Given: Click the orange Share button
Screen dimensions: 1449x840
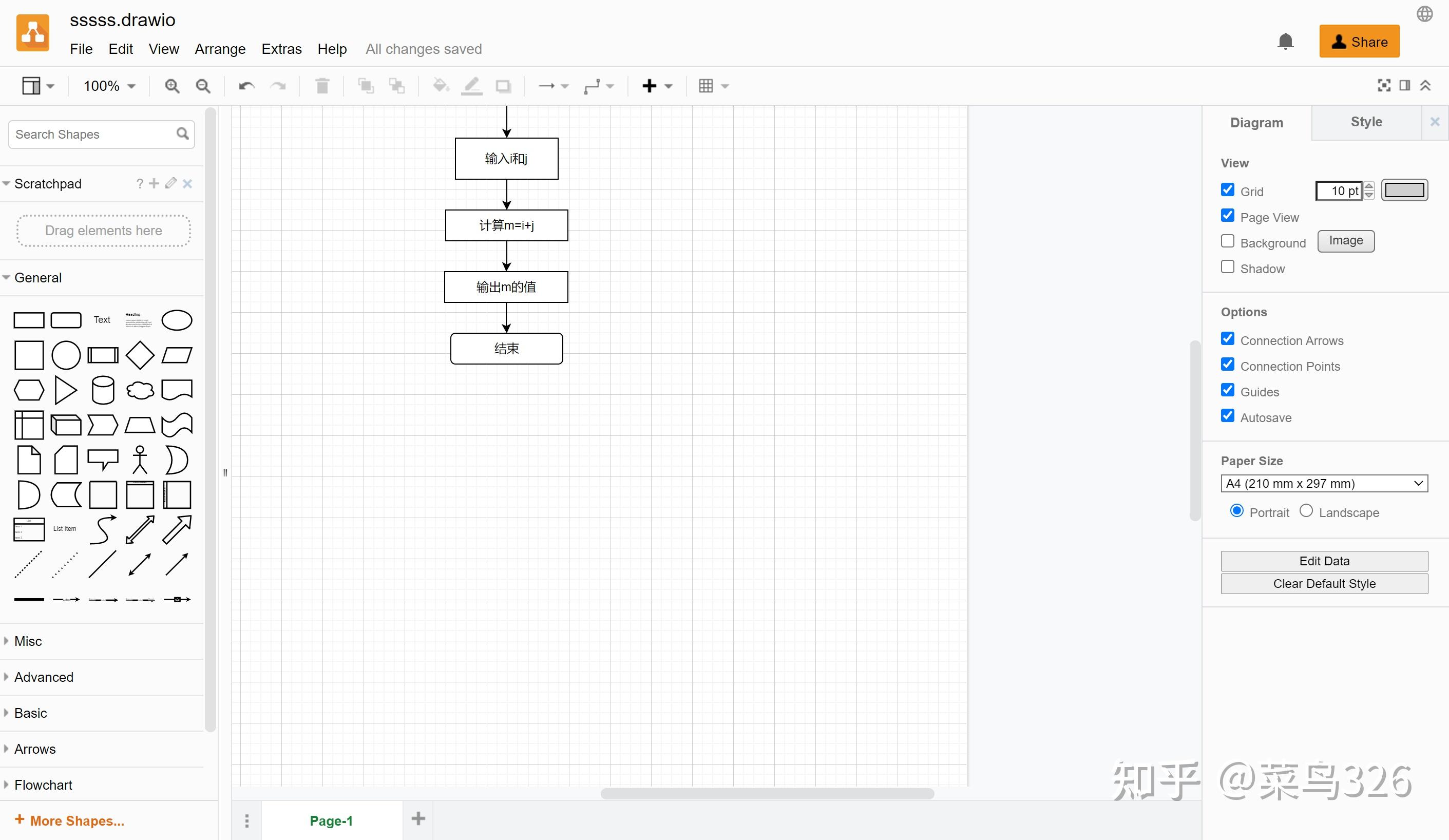Looking at the screenshot, I should 1359,42.
